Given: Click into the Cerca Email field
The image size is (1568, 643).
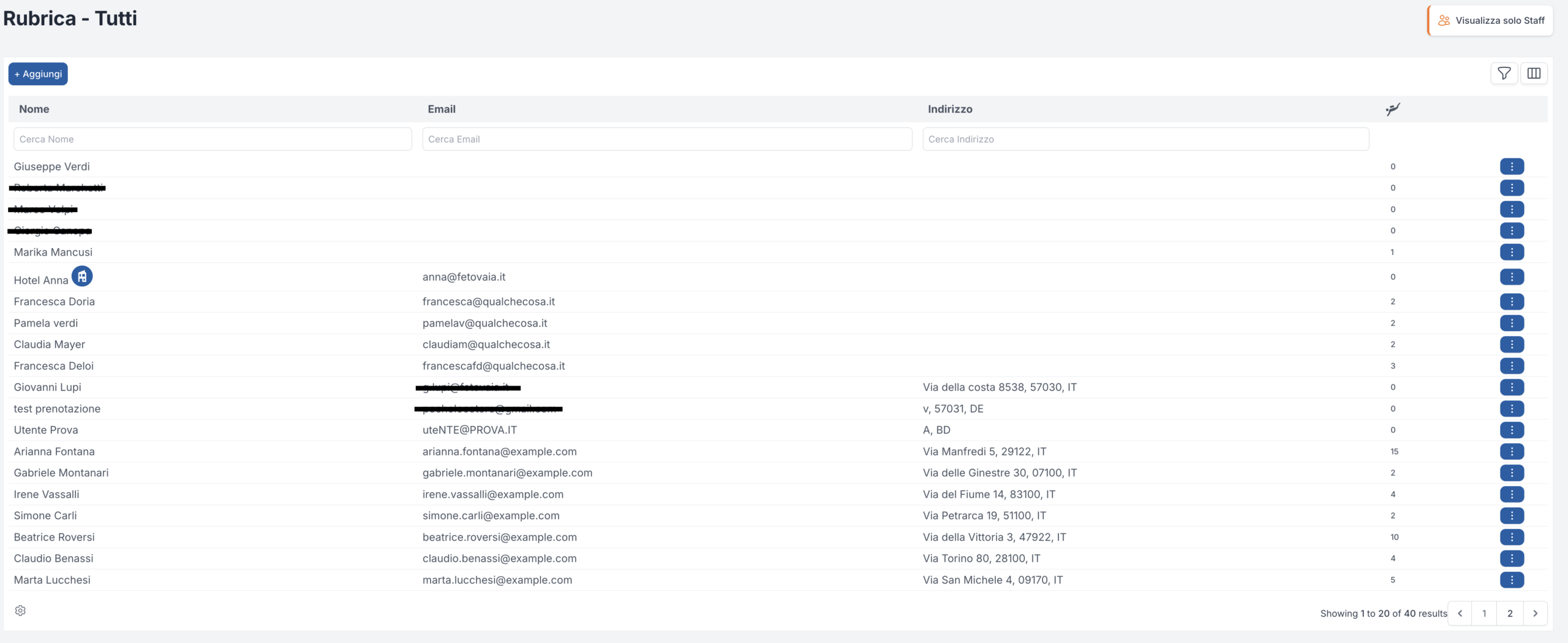Looking at the screenshot, I should pos(667,139).
